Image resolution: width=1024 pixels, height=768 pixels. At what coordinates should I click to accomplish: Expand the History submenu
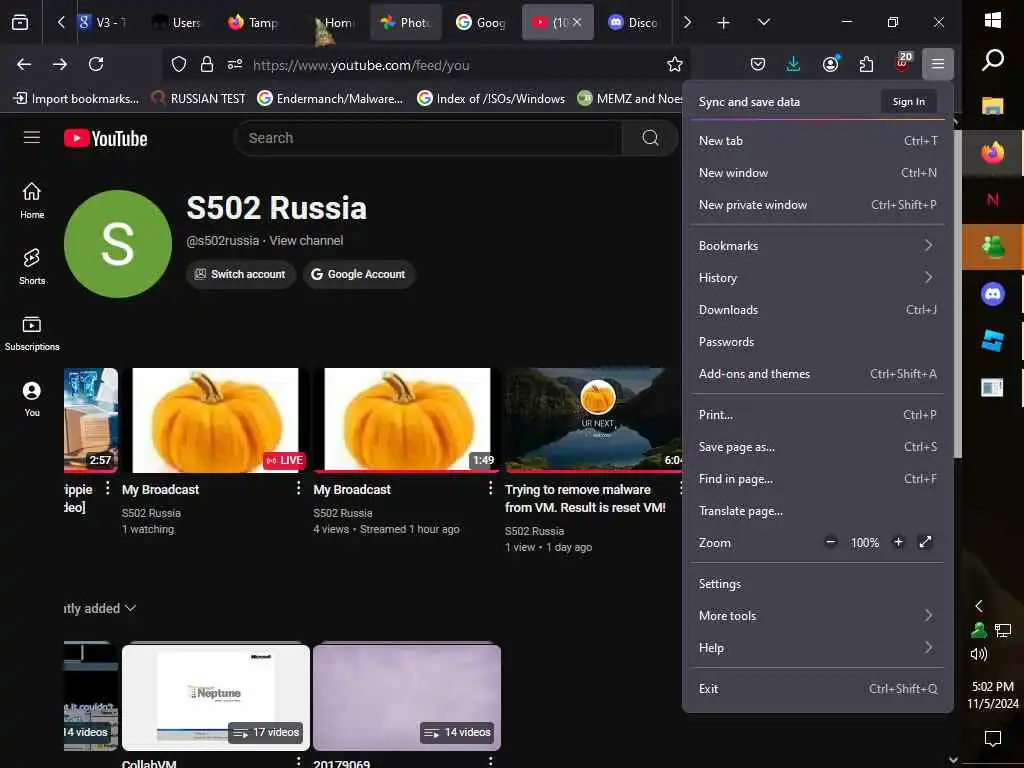818,278
